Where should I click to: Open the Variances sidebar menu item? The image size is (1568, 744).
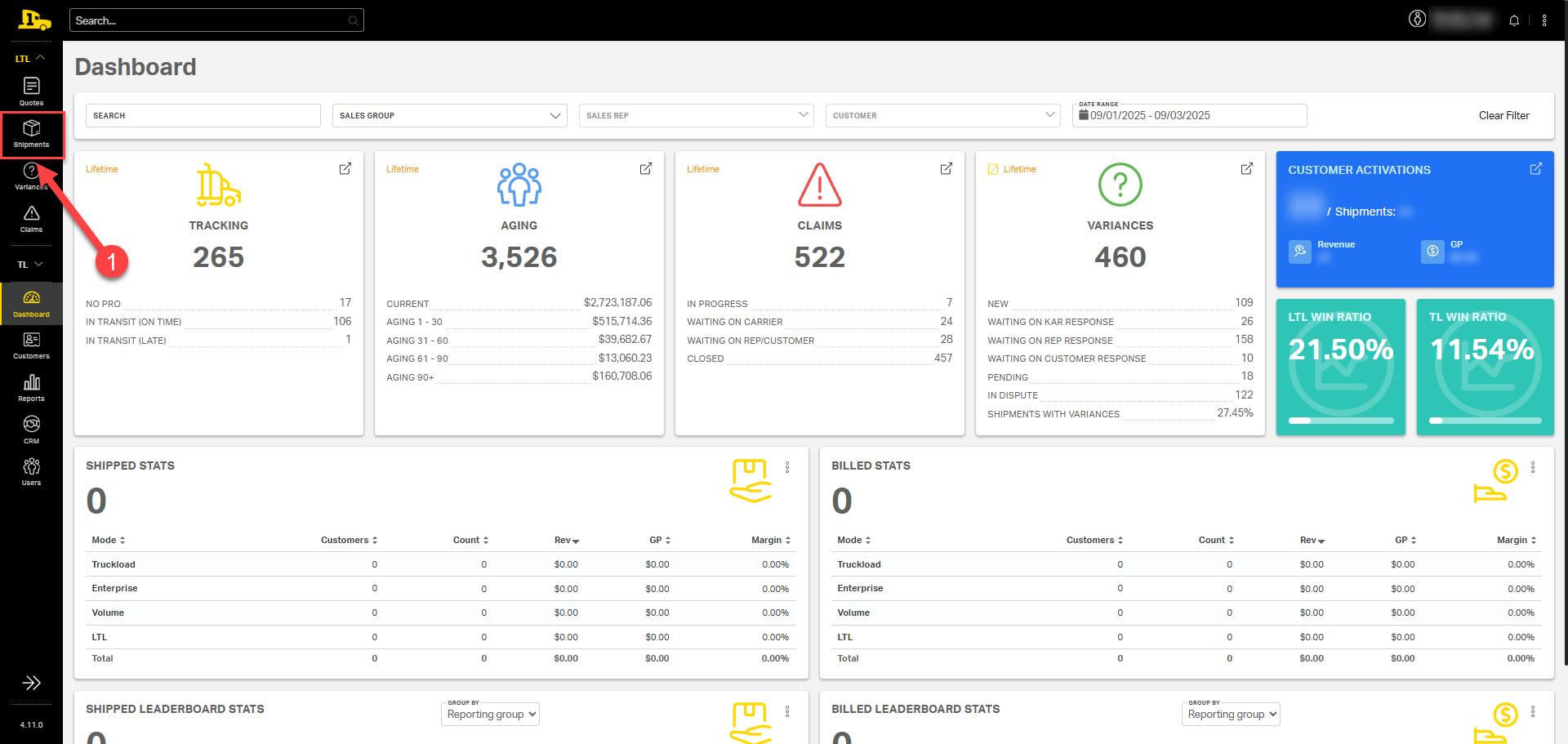(31, 176)
